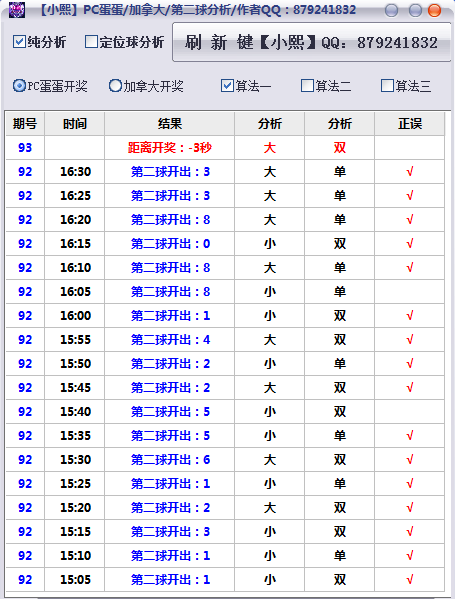Click result text in the 16:15 row

point(170,244)
